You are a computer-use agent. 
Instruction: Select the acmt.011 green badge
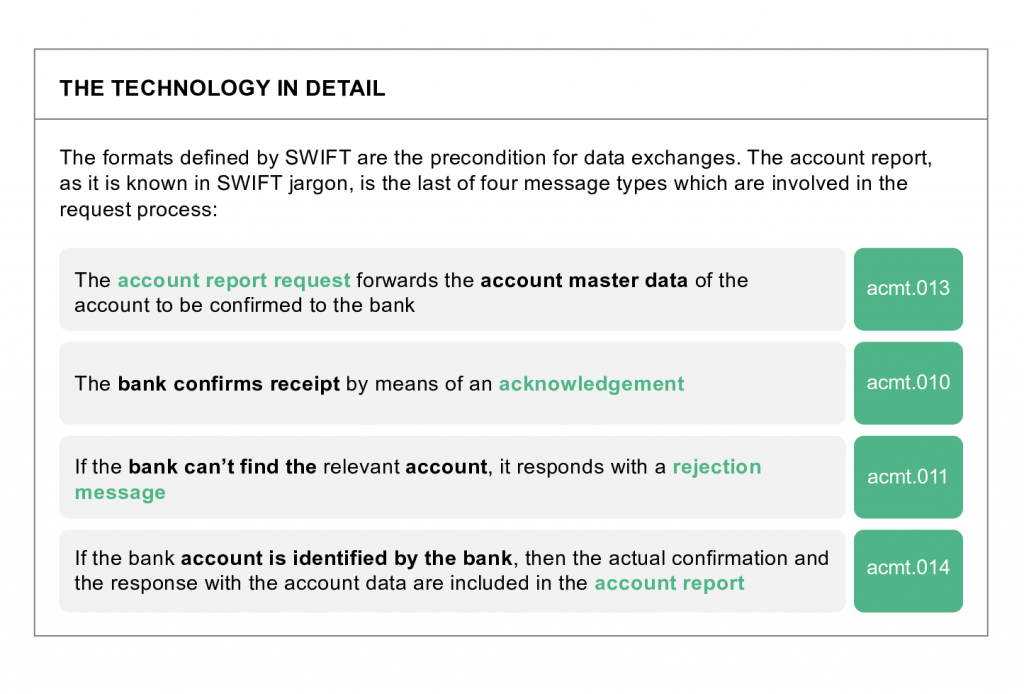[x=908, y=477]
